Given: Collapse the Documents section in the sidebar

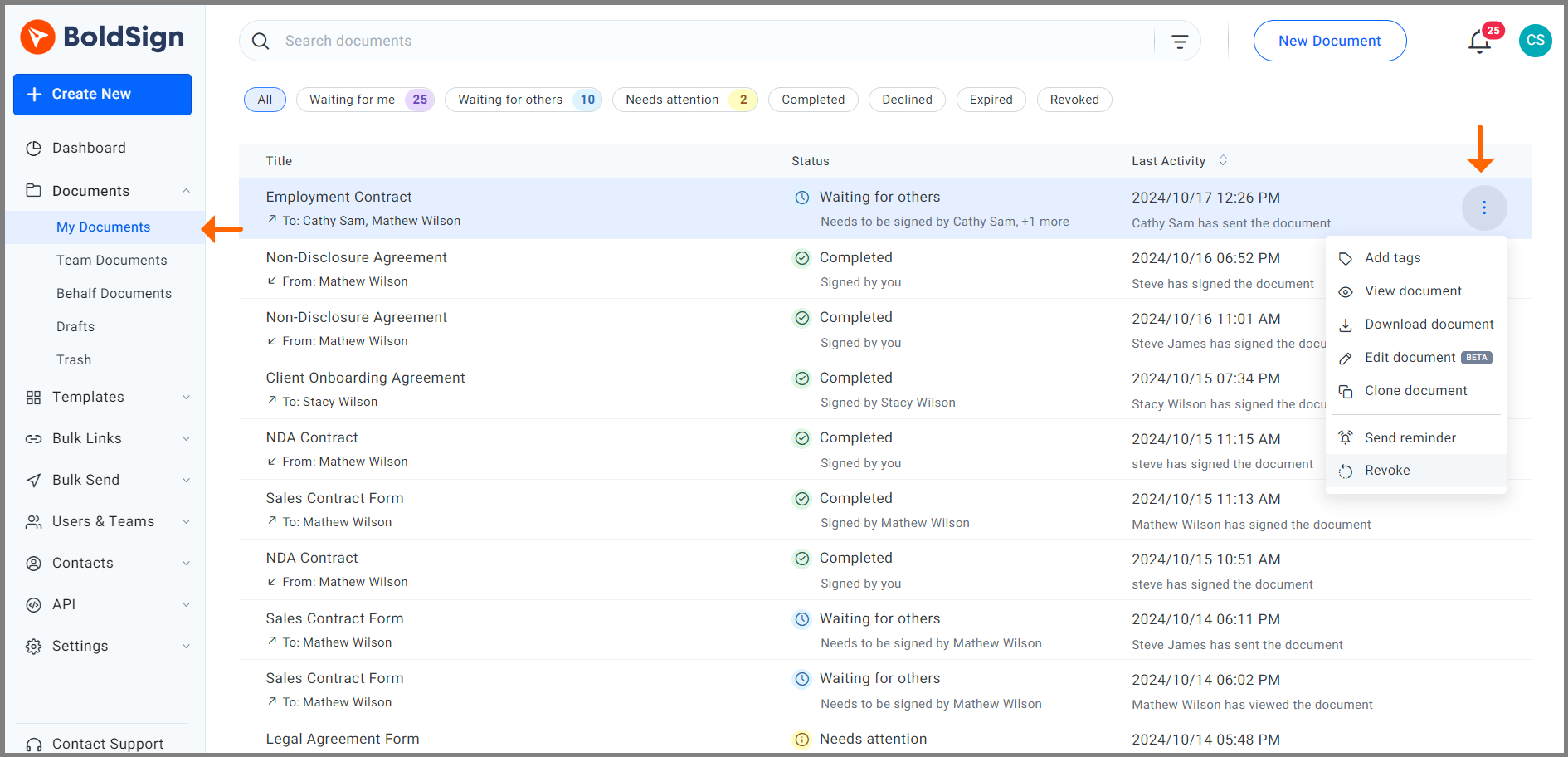Looking at the screenshot, I should coord(186,191).
